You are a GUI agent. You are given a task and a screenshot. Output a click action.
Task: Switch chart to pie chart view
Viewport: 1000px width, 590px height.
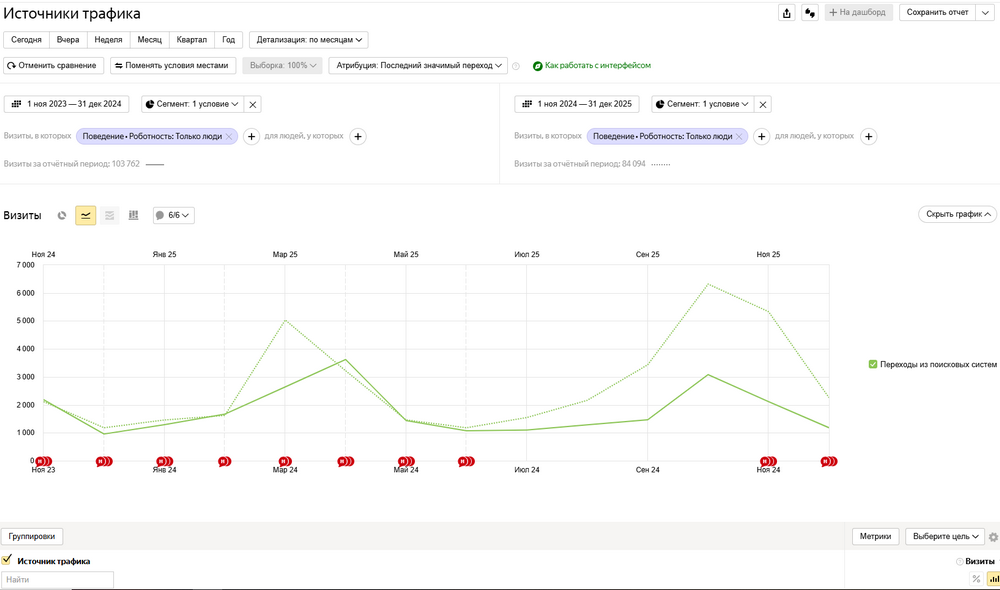point(62,215)
